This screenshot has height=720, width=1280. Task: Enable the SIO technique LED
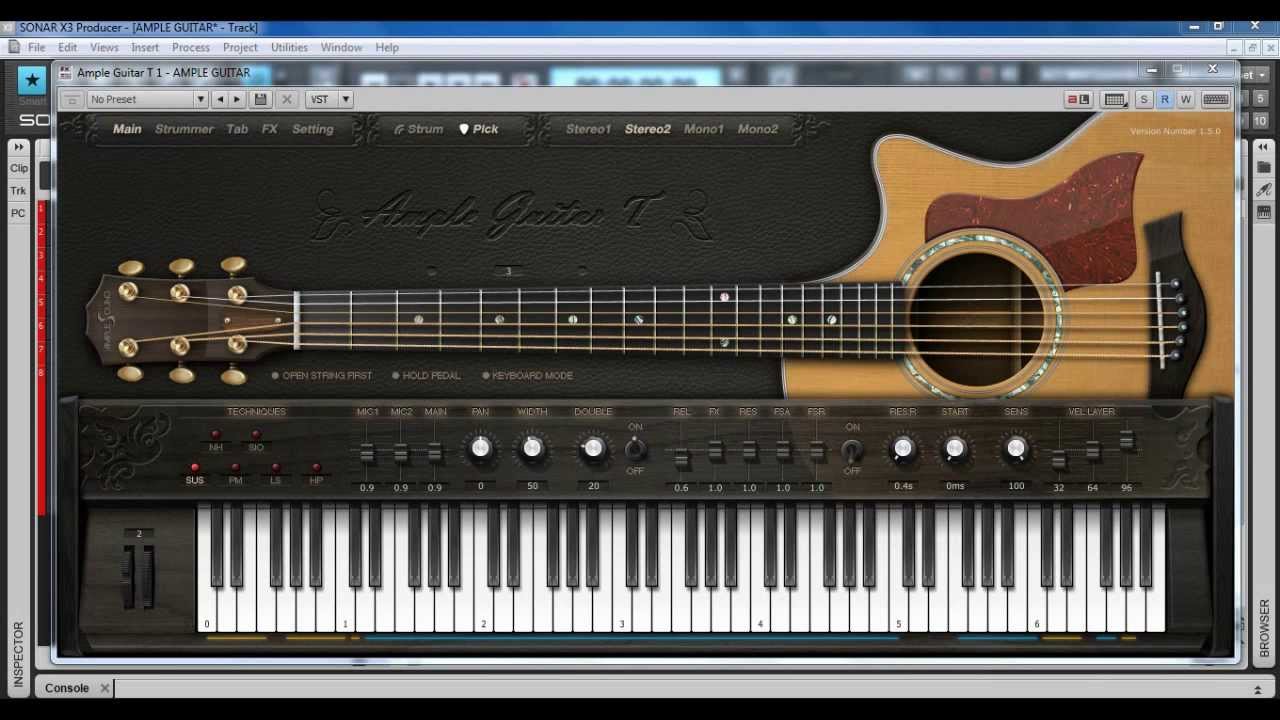pos(256,435)
